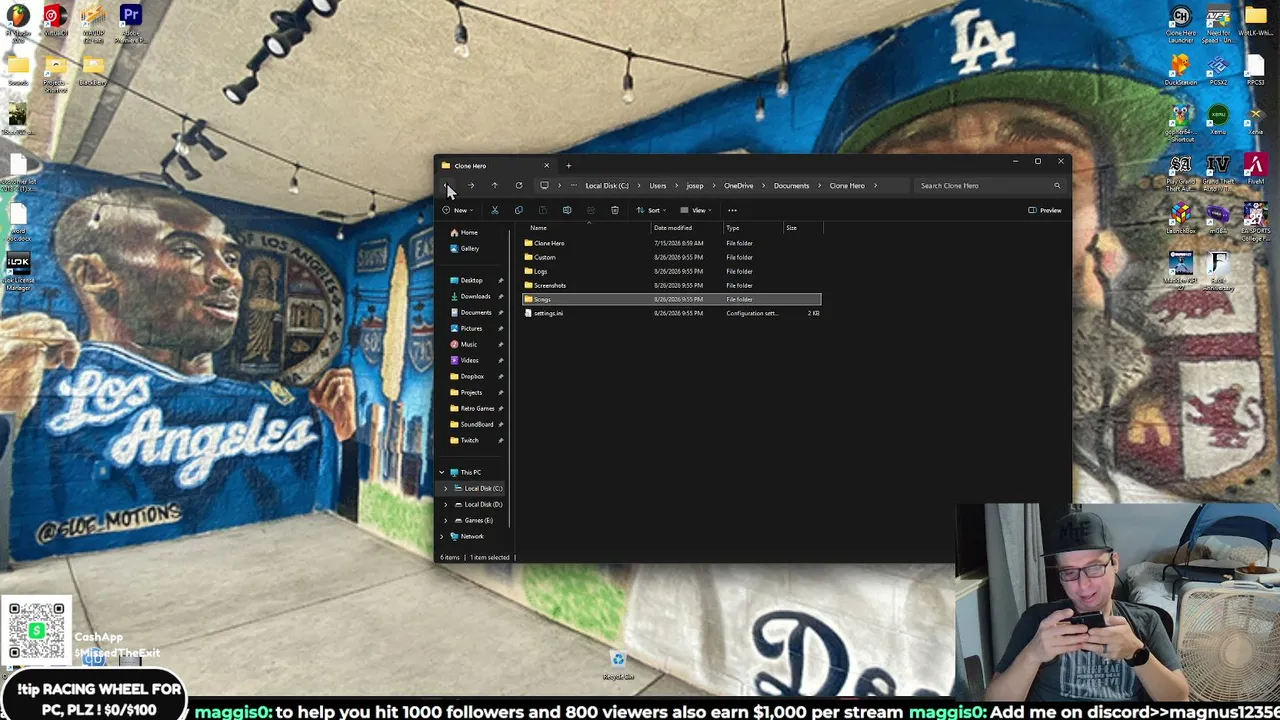1280x720 pixels.
Task: Select the Screenshots folder
Action: (671, 285)
